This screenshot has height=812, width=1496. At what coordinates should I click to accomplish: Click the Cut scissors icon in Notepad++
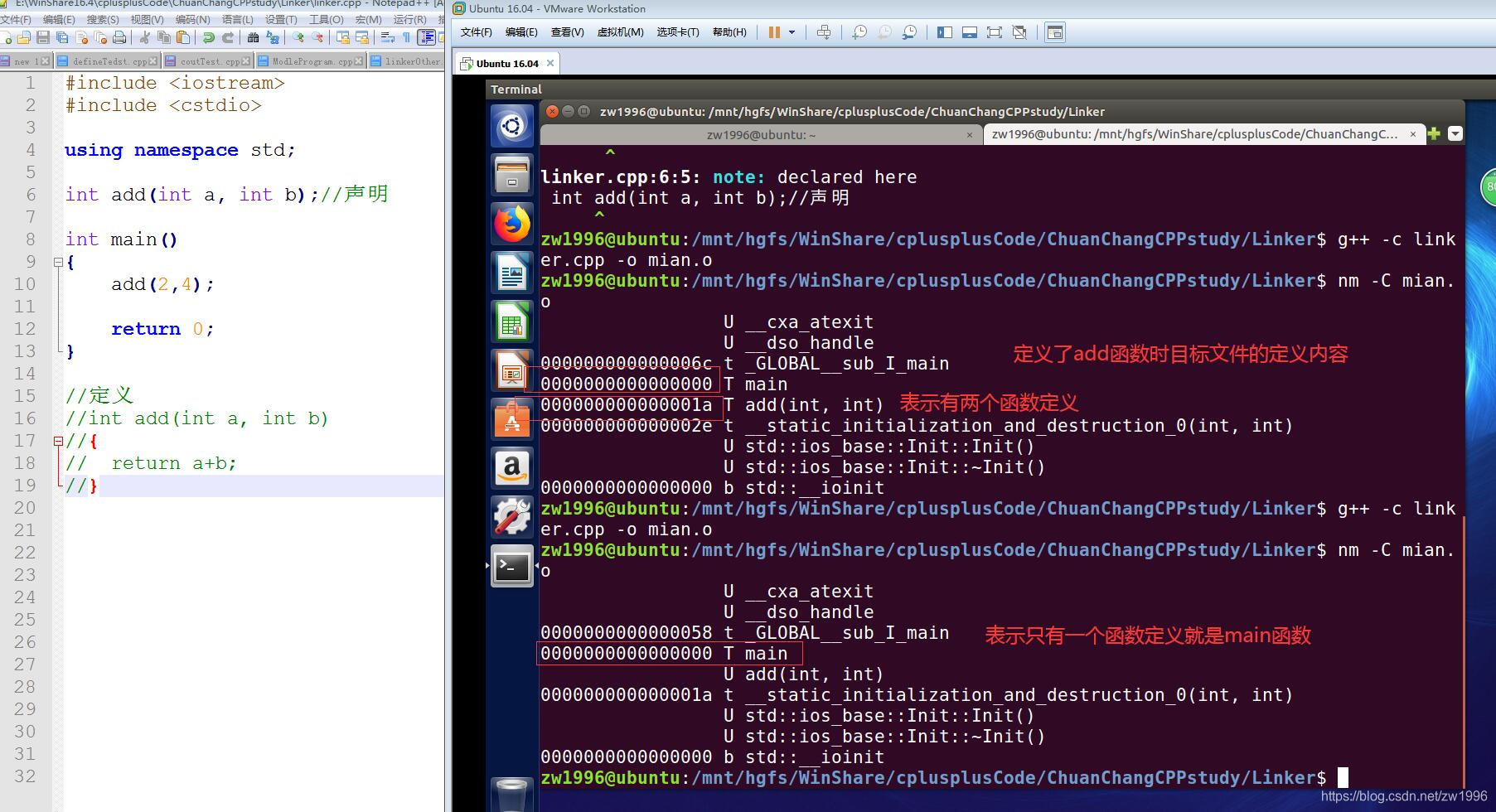145,37
